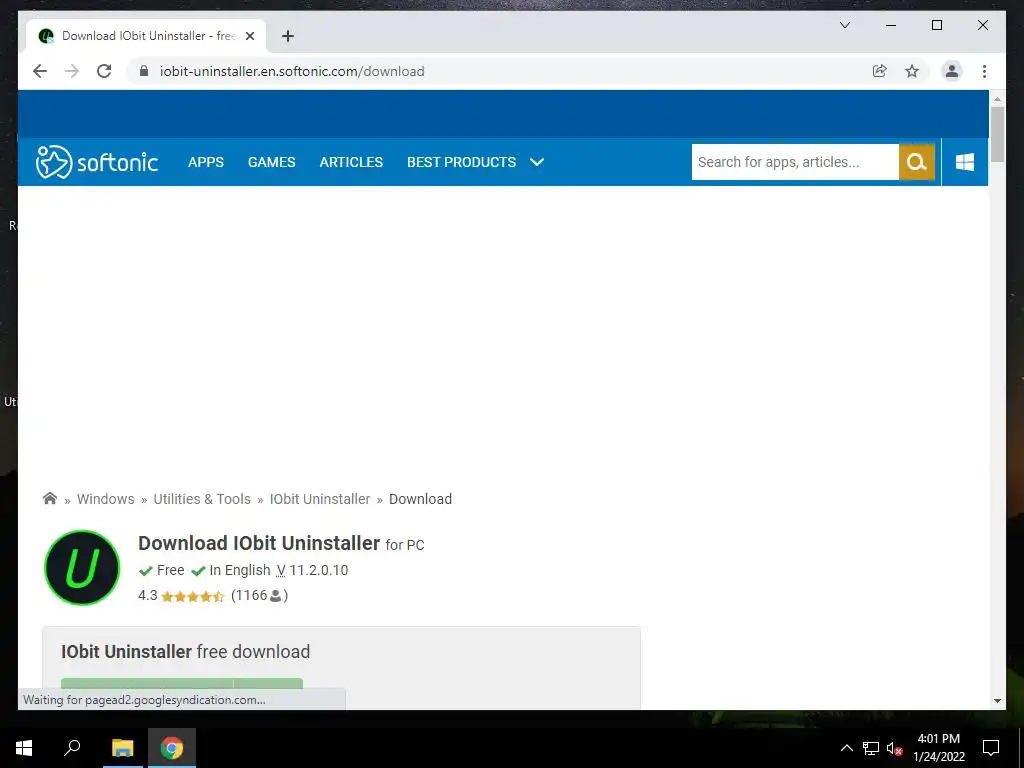Open BEST PRODUCTS menu item
Viewport: 1024px width, 768px height.
point(461,162)
